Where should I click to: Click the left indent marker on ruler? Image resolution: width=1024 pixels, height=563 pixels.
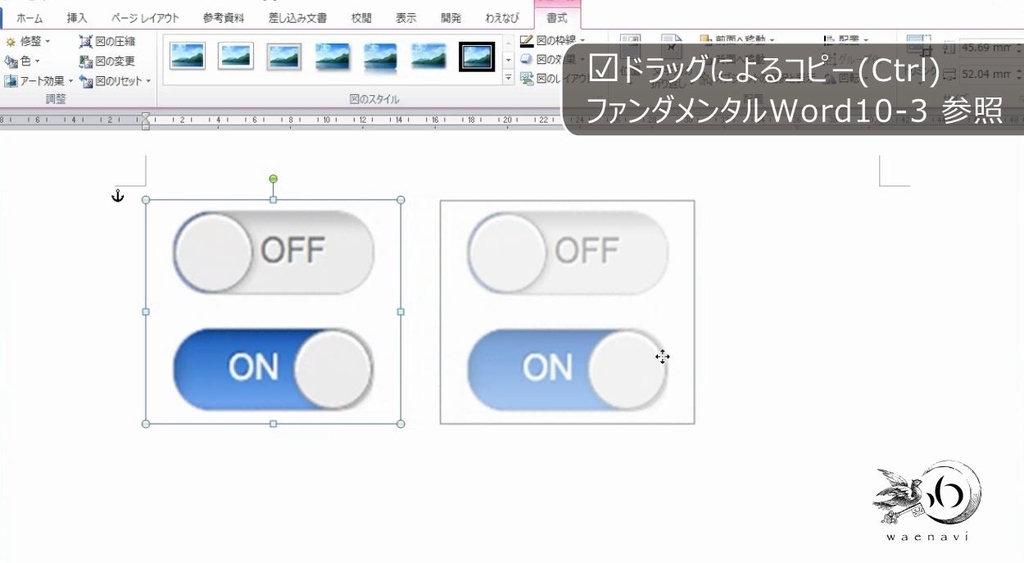(x=146, y=125)
